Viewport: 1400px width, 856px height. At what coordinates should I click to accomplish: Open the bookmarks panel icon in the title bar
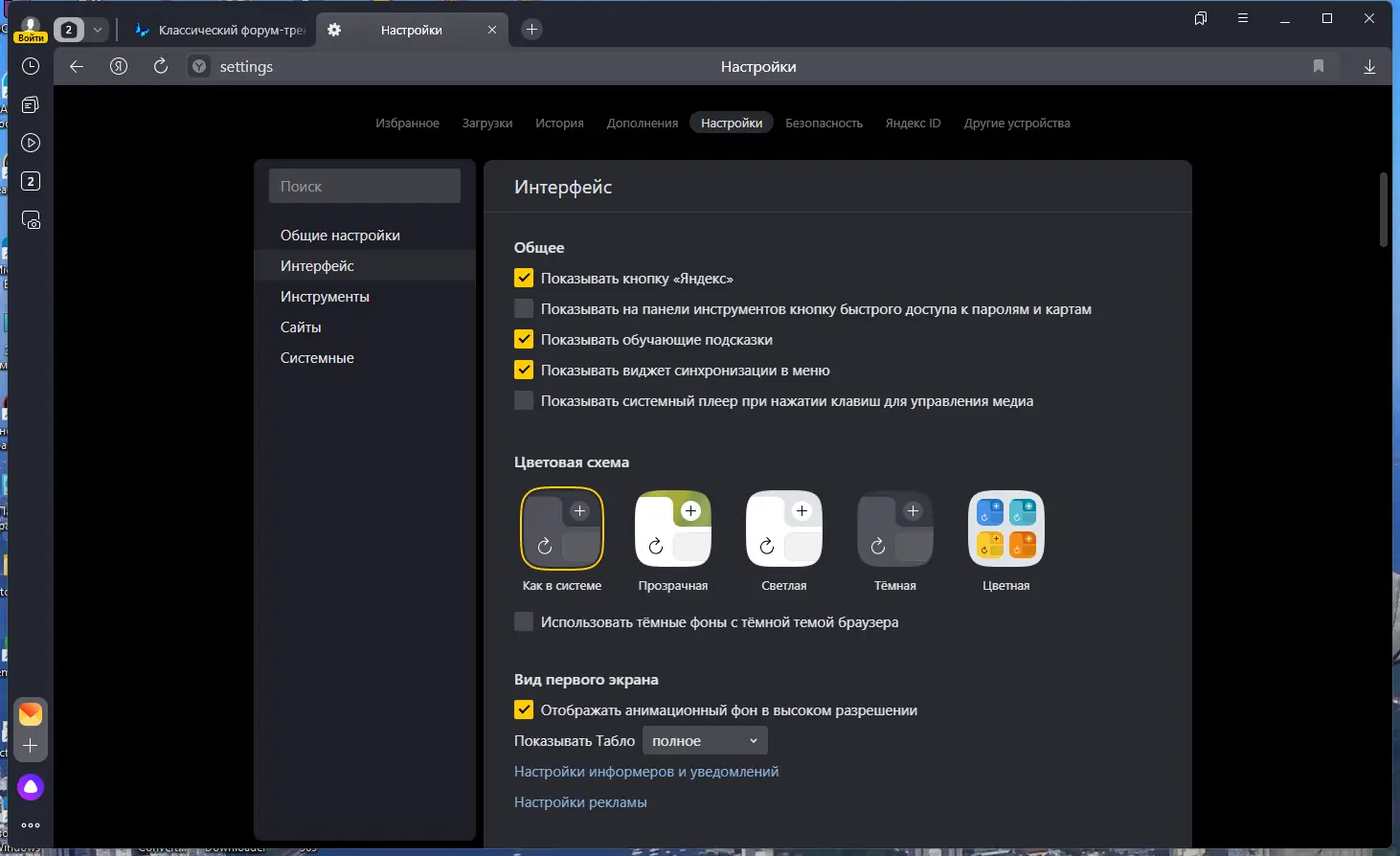tap(1201, 18)
